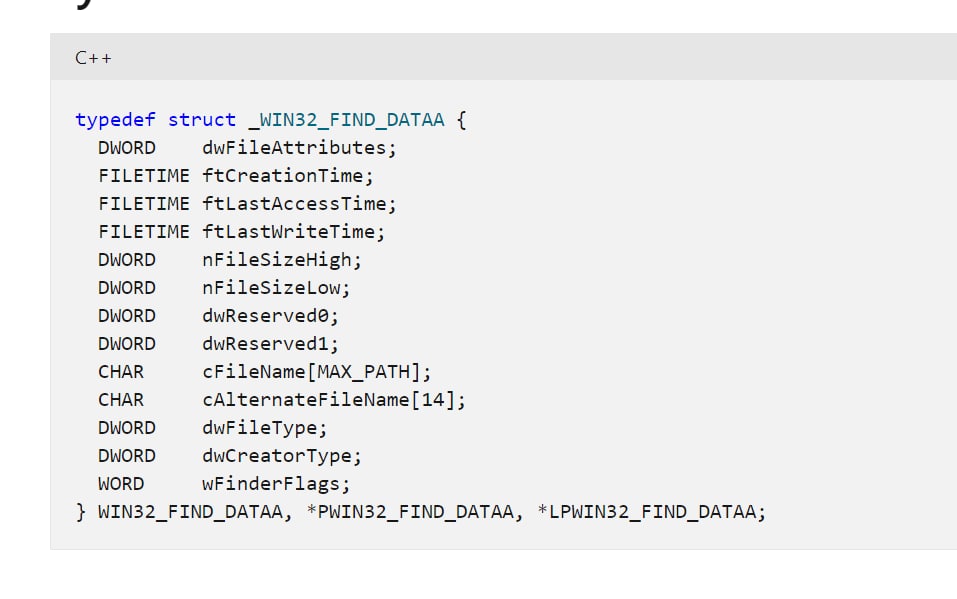Click the ftLastAccessTime member
The image size is (957, 599).
298,204
